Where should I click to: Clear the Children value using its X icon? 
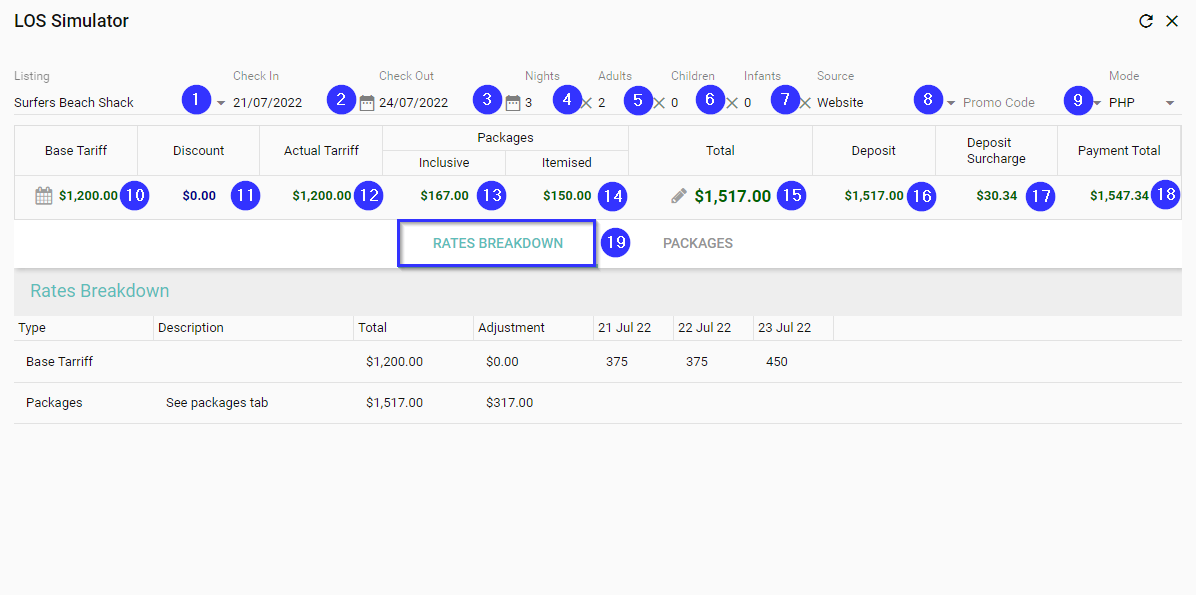click(x=732, y=102)
